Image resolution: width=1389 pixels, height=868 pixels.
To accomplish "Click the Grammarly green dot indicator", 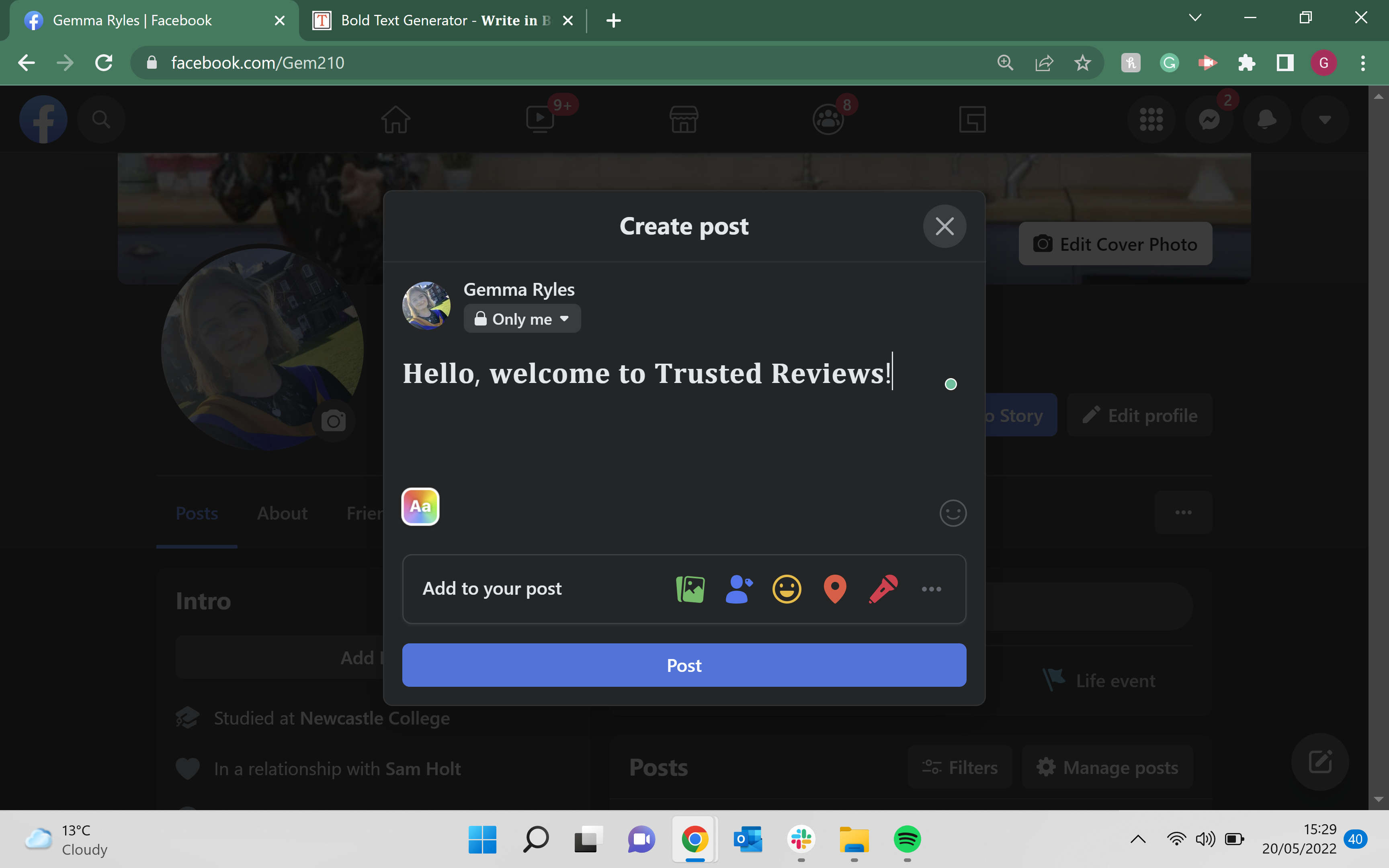I will [x=951, y=384].
